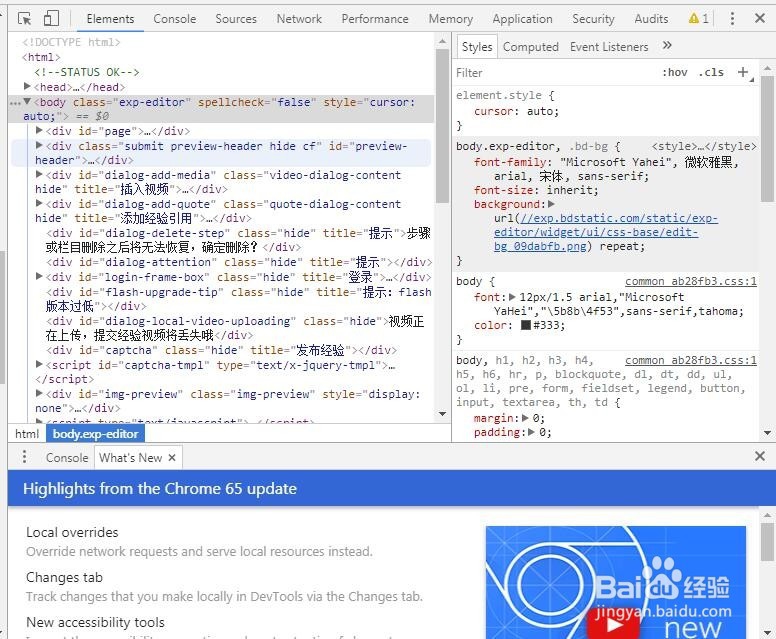Expand the preview-header div node
The height and width of the screenshot is (639, 776).
(39, 146)
